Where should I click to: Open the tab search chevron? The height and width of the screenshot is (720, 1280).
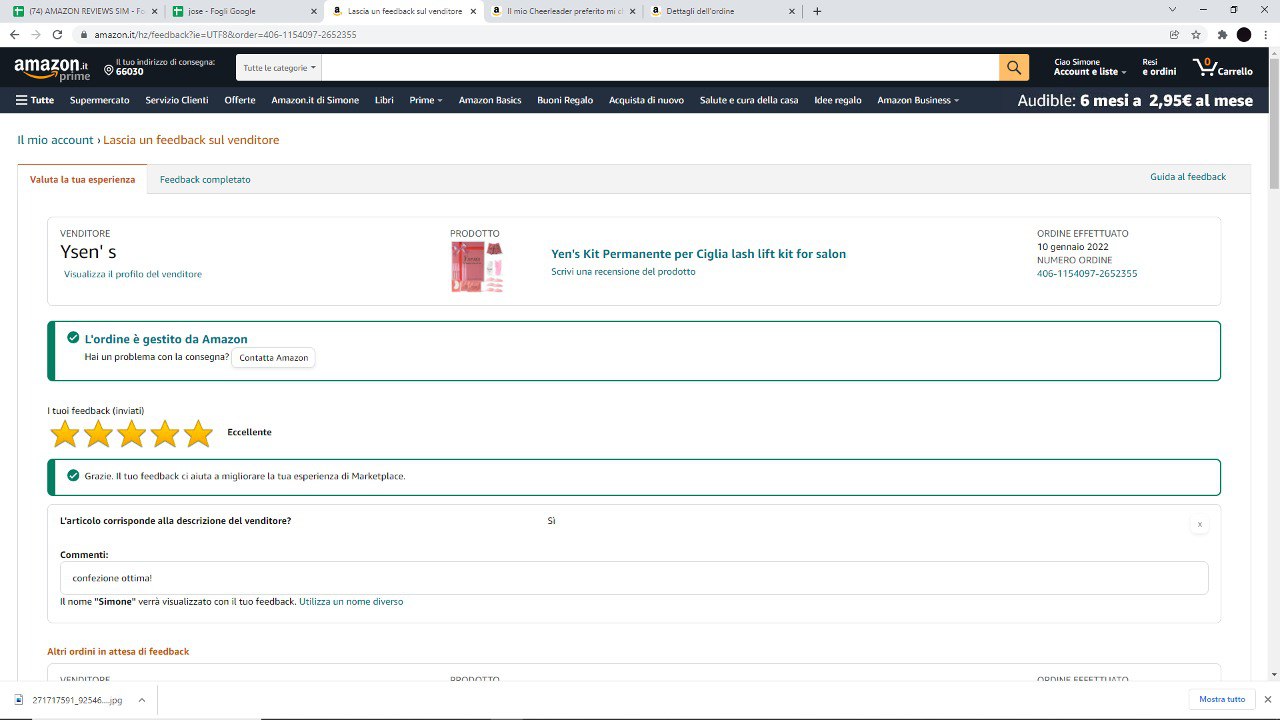click(1173, 10)
